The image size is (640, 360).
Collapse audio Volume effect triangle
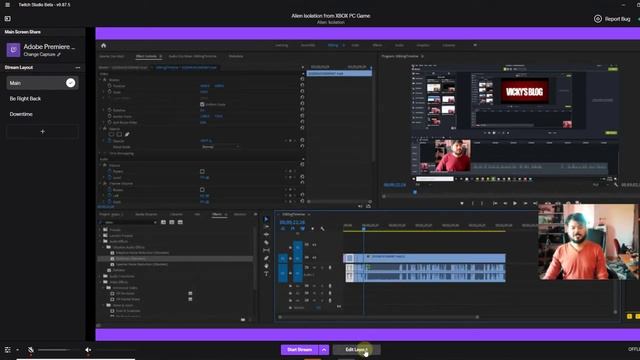(x=100, y=165)
